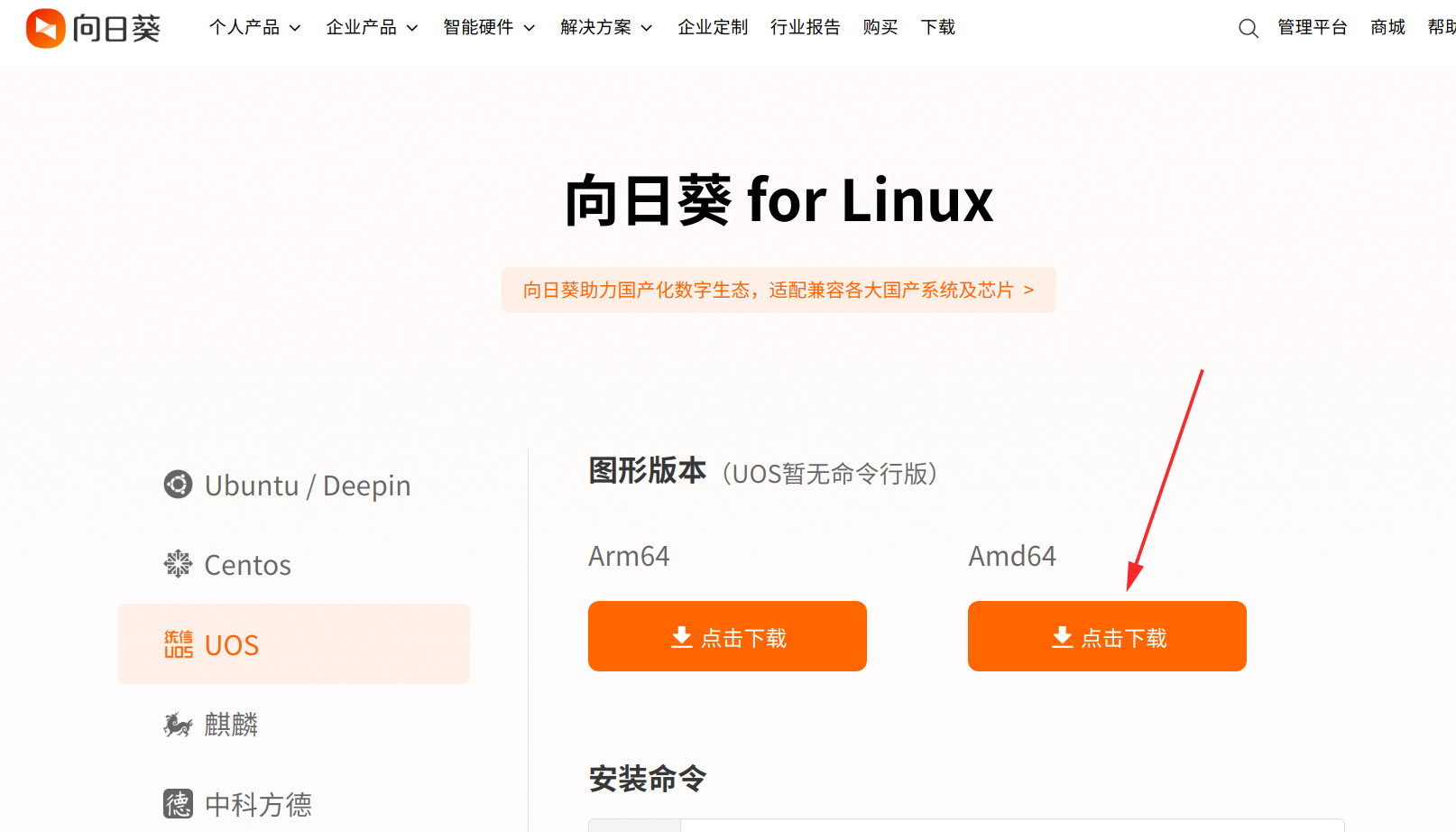Open the 下载 navigation item

coord(938,27)
